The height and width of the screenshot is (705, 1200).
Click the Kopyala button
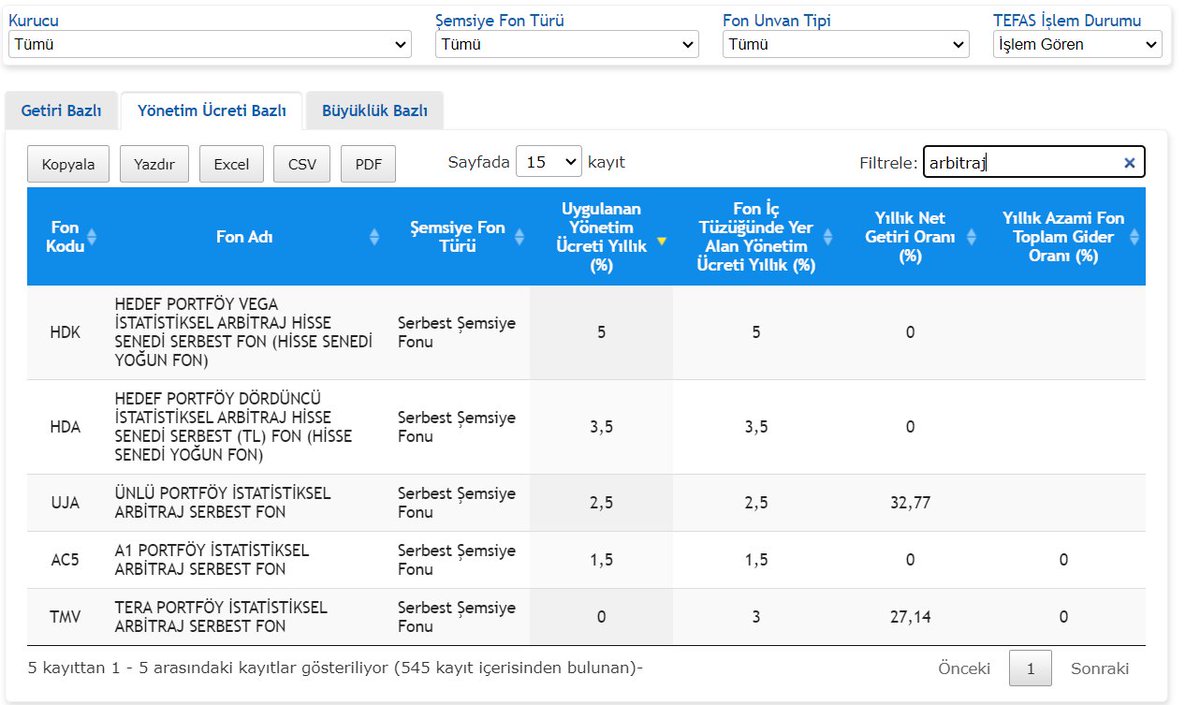pyautogui.click(x=68, y=164)
